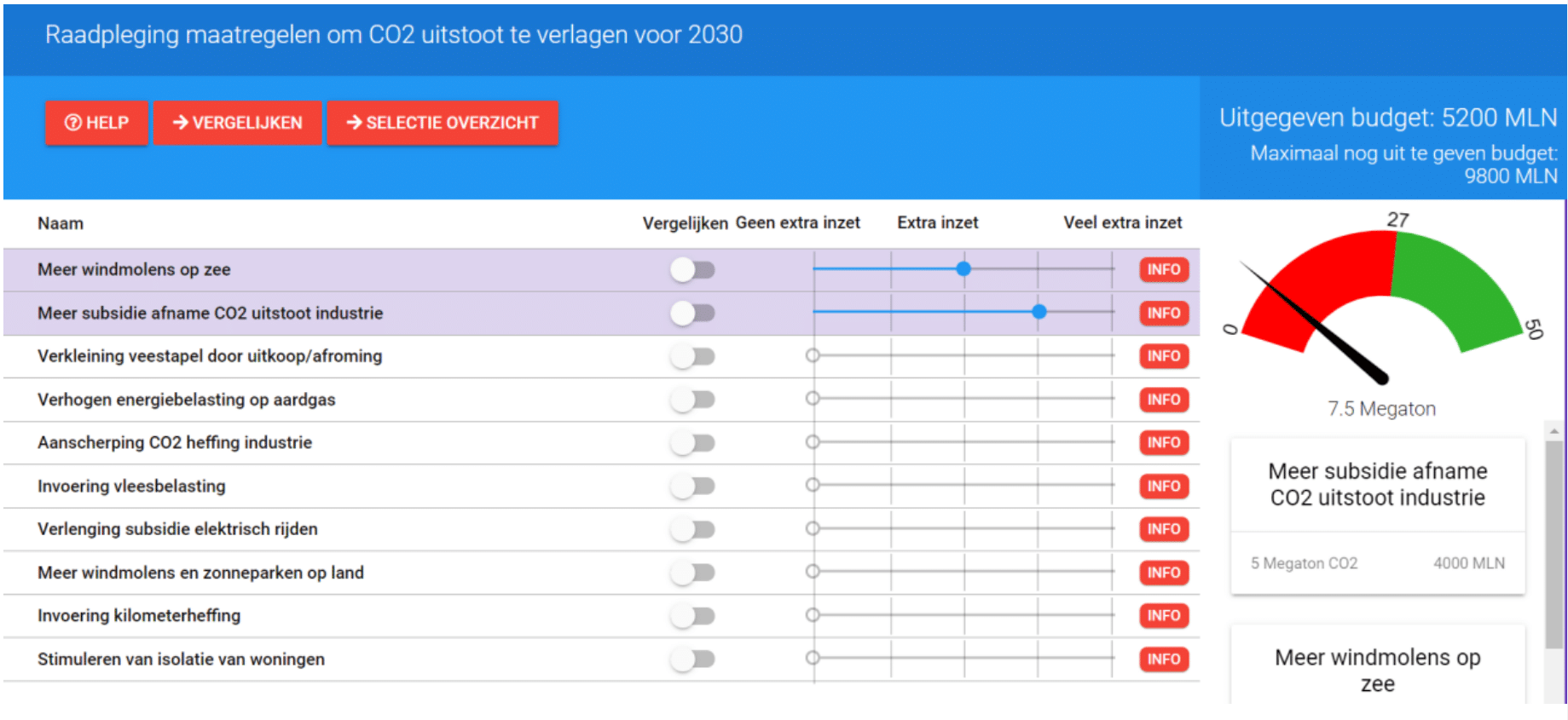Open INFO for Aanscherping CO2 heffing industrie
The height and width of the screenshot is (720, 1568).
coord(1164,443)
